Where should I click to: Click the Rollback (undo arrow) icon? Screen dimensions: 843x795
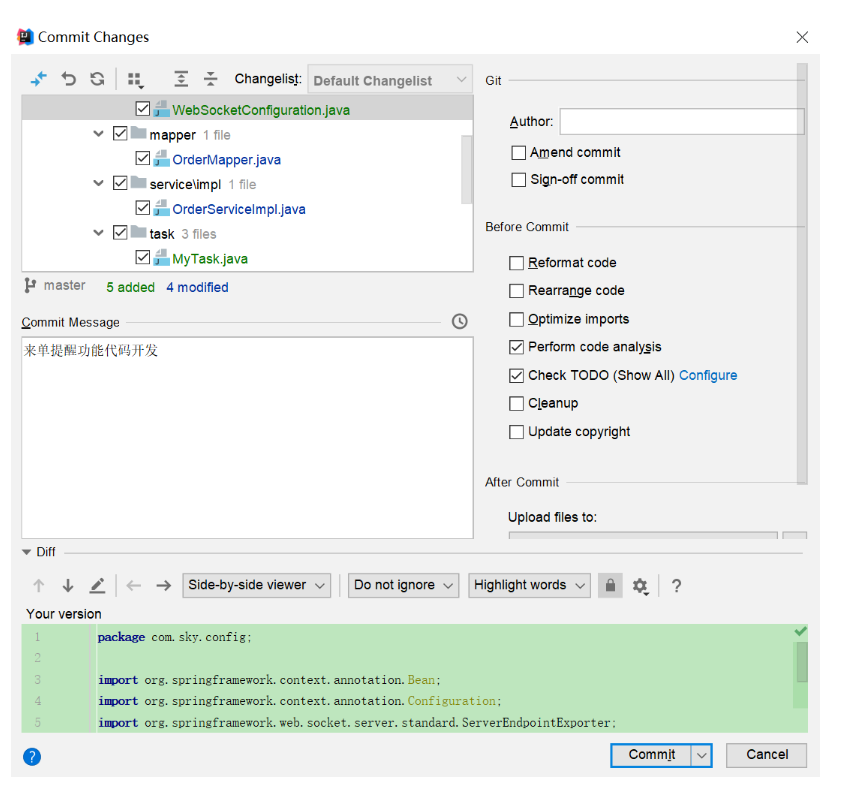(68, 79)
